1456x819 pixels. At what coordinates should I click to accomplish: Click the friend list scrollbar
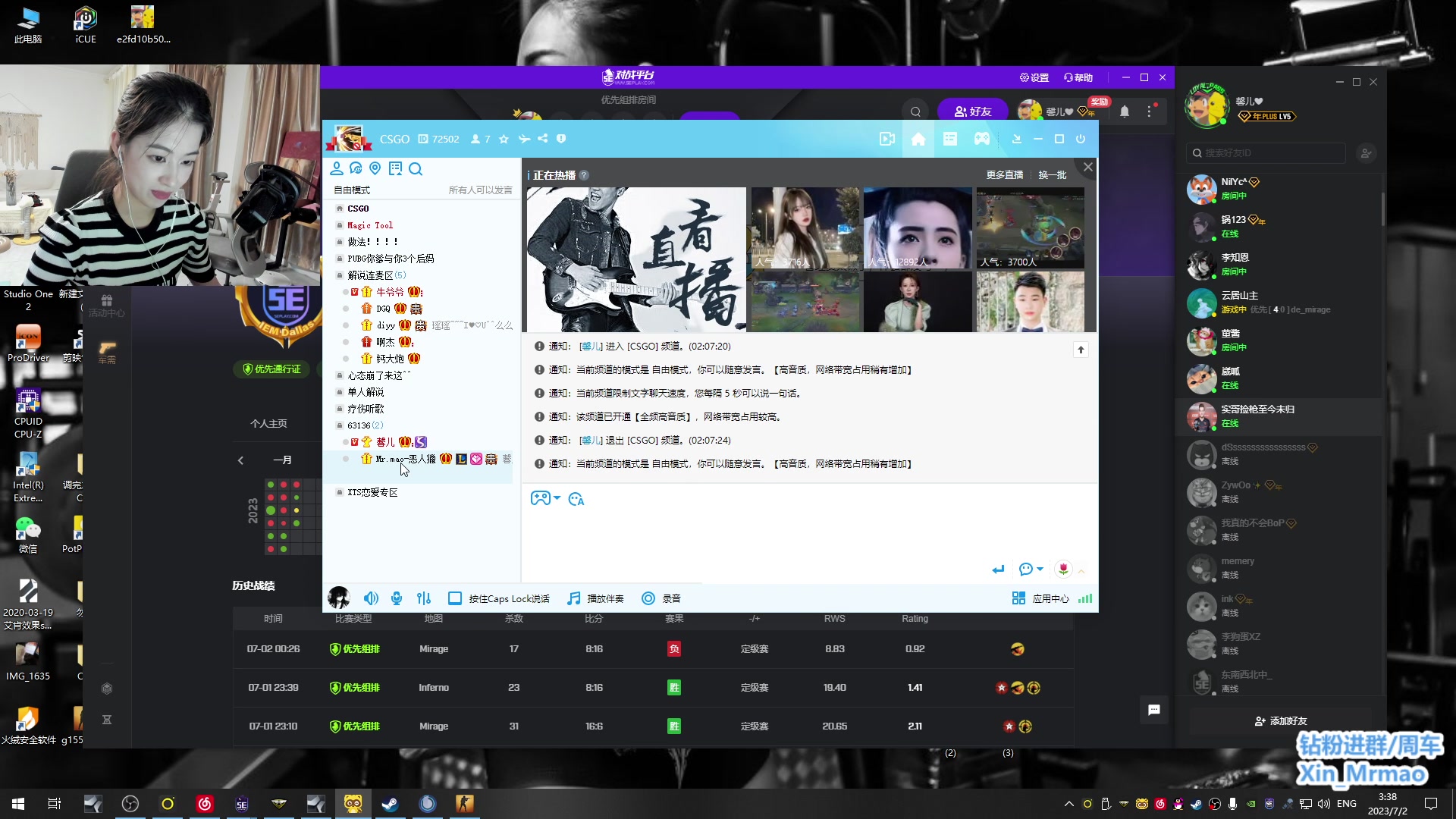click(x=1382, y=209)
